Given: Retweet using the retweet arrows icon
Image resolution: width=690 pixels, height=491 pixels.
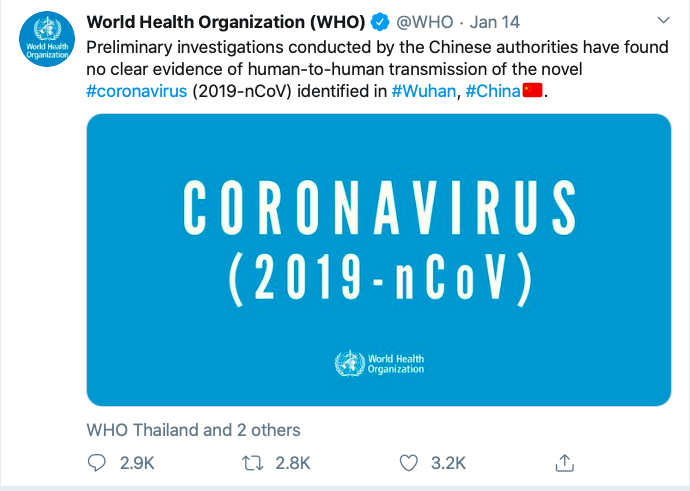Looking at the screenshot, I should (x=255, y=462).
